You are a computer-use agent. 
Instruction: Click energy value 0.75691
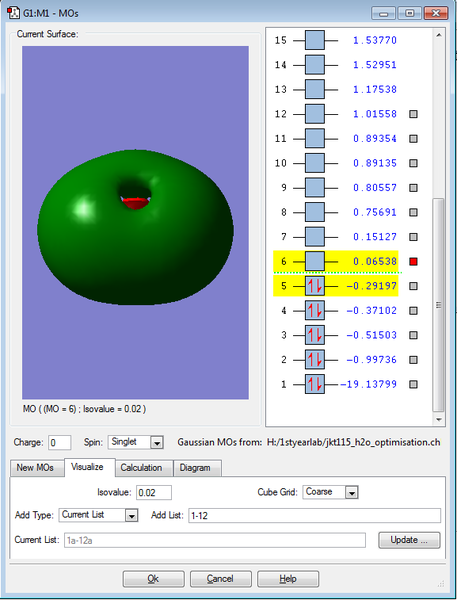tap(375, 212)
